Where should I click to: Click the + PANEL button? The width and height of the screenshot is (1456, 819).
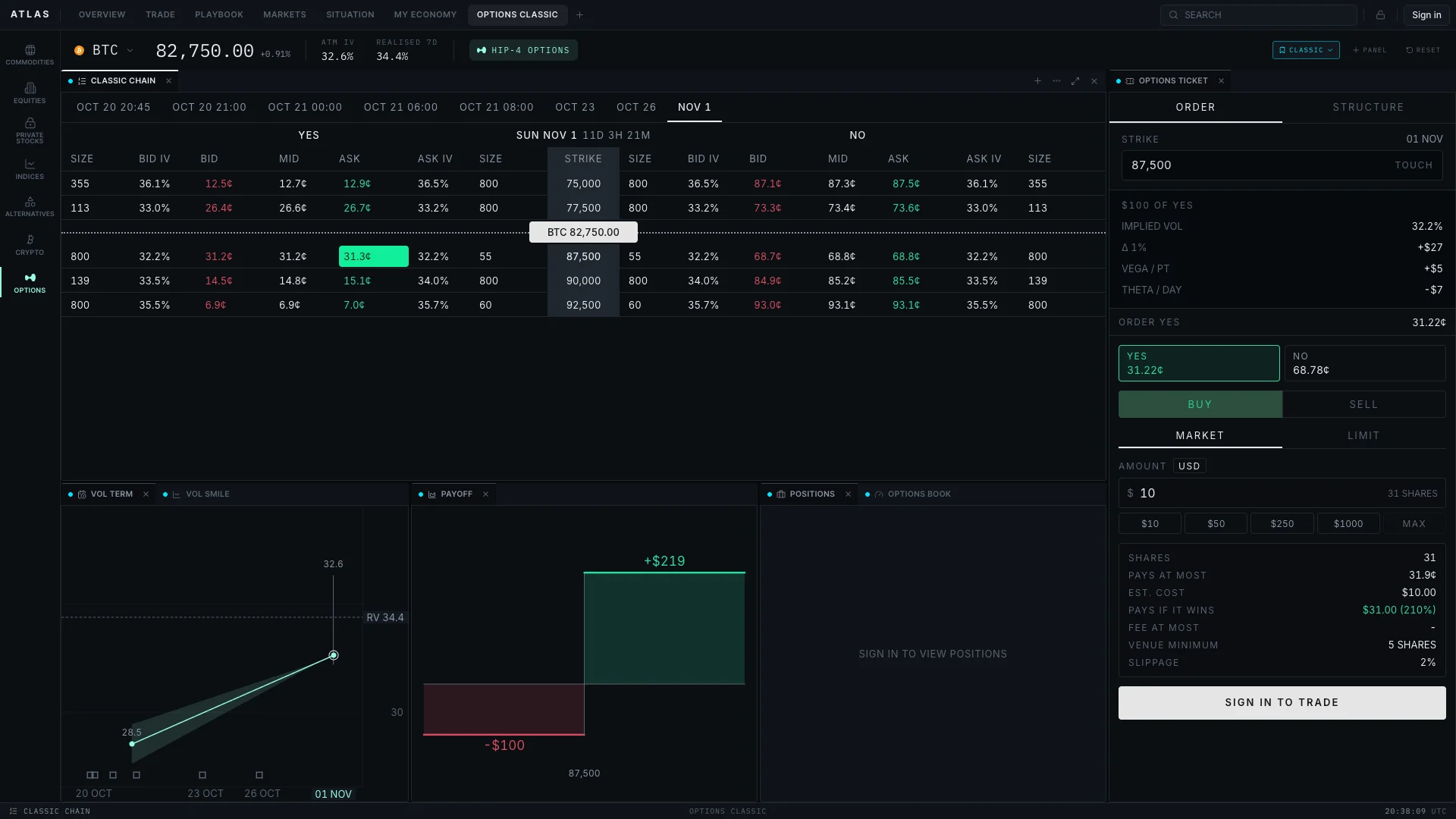(1370, 50)
